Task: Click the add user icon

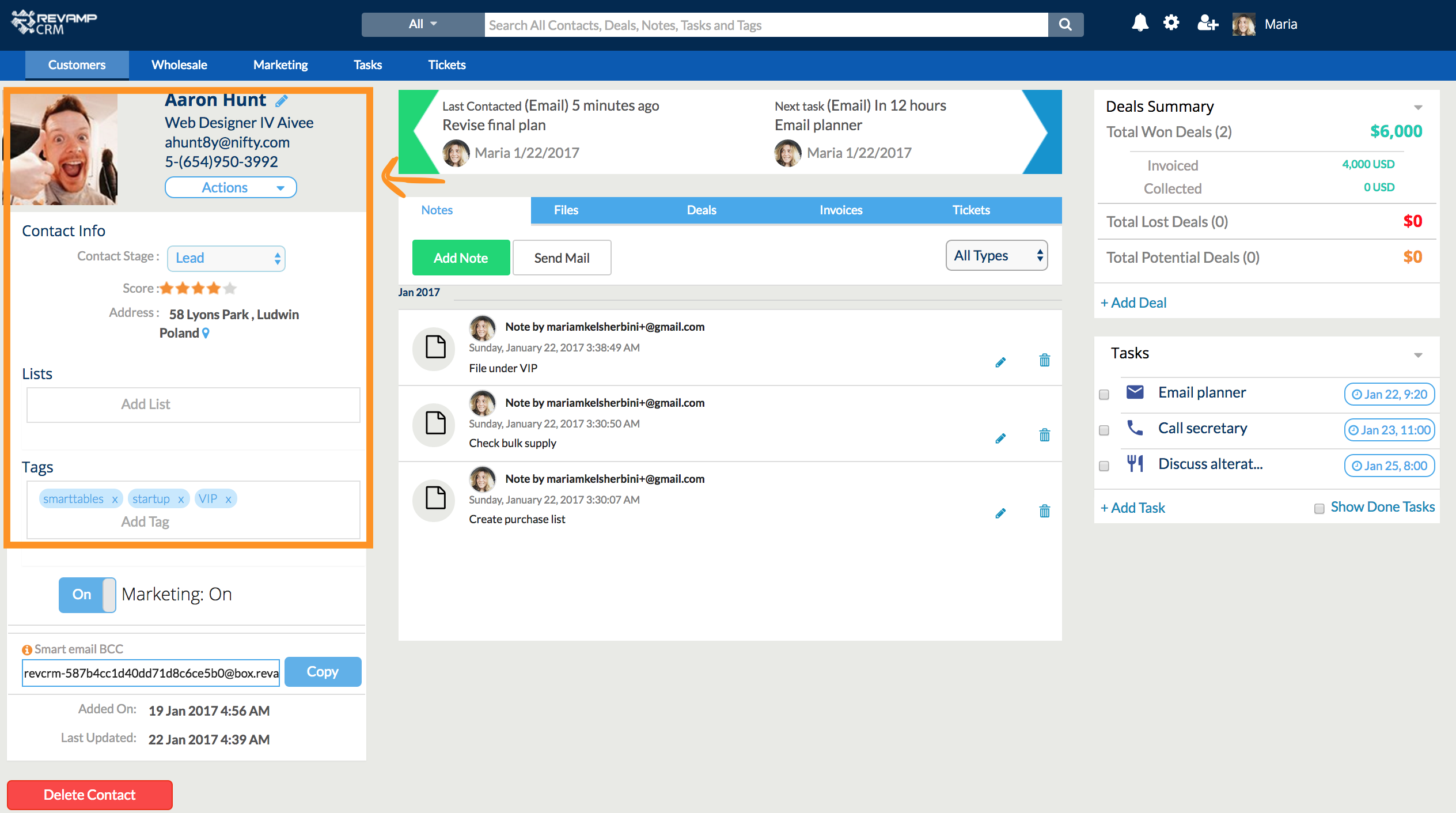Action: (x=1207, y=24)
